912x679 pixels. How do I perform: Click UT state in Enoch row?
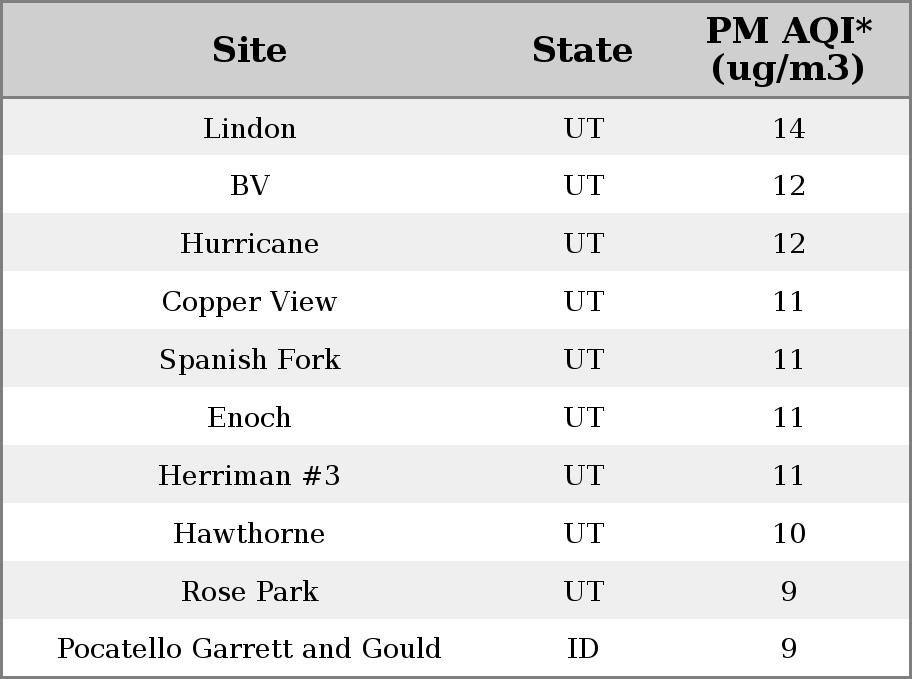pos(583,417)
